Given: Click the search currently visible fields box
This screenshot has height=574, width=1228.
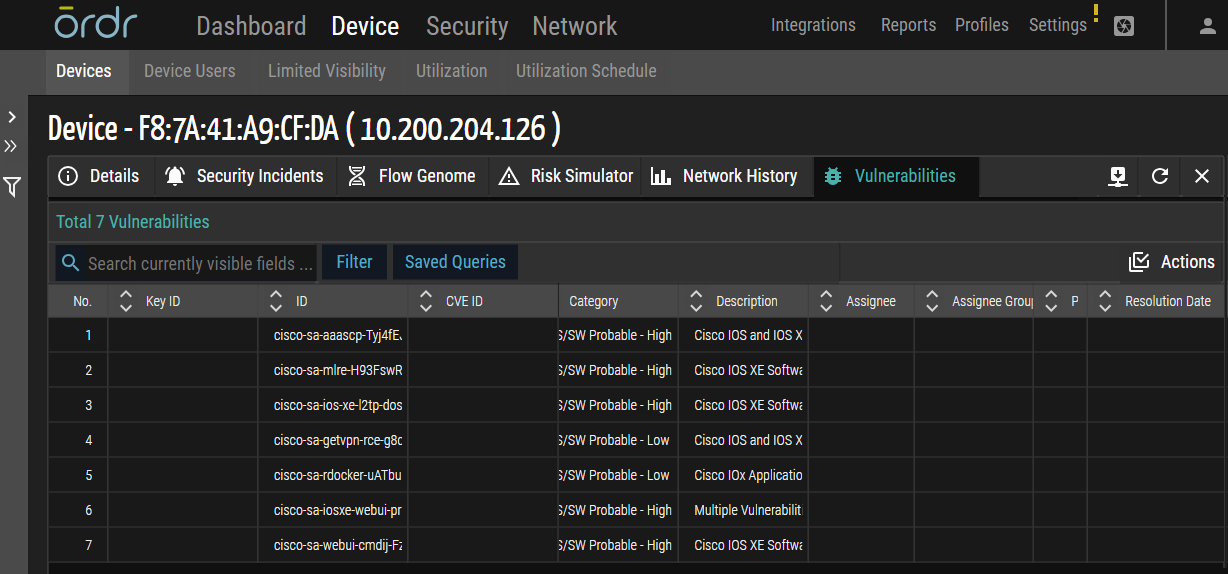Looking at the screenshot, I should tap(200, 263).
